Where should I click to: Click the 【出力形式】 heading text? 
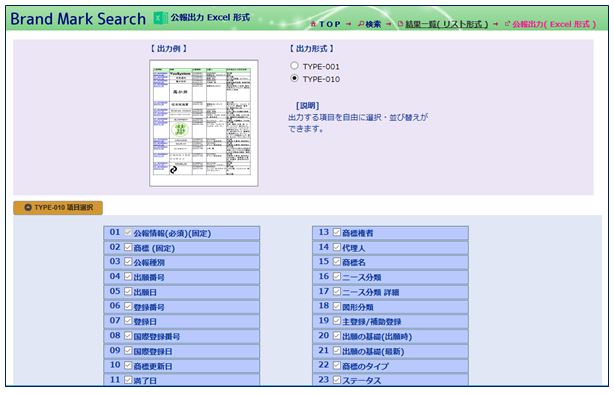coord(312,49)
